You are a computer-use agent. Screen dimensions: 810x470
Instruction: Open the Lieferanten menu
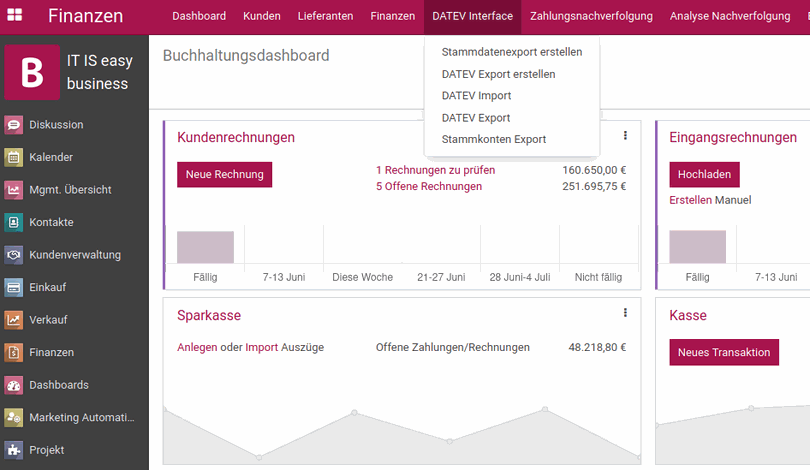pos(325,16)
